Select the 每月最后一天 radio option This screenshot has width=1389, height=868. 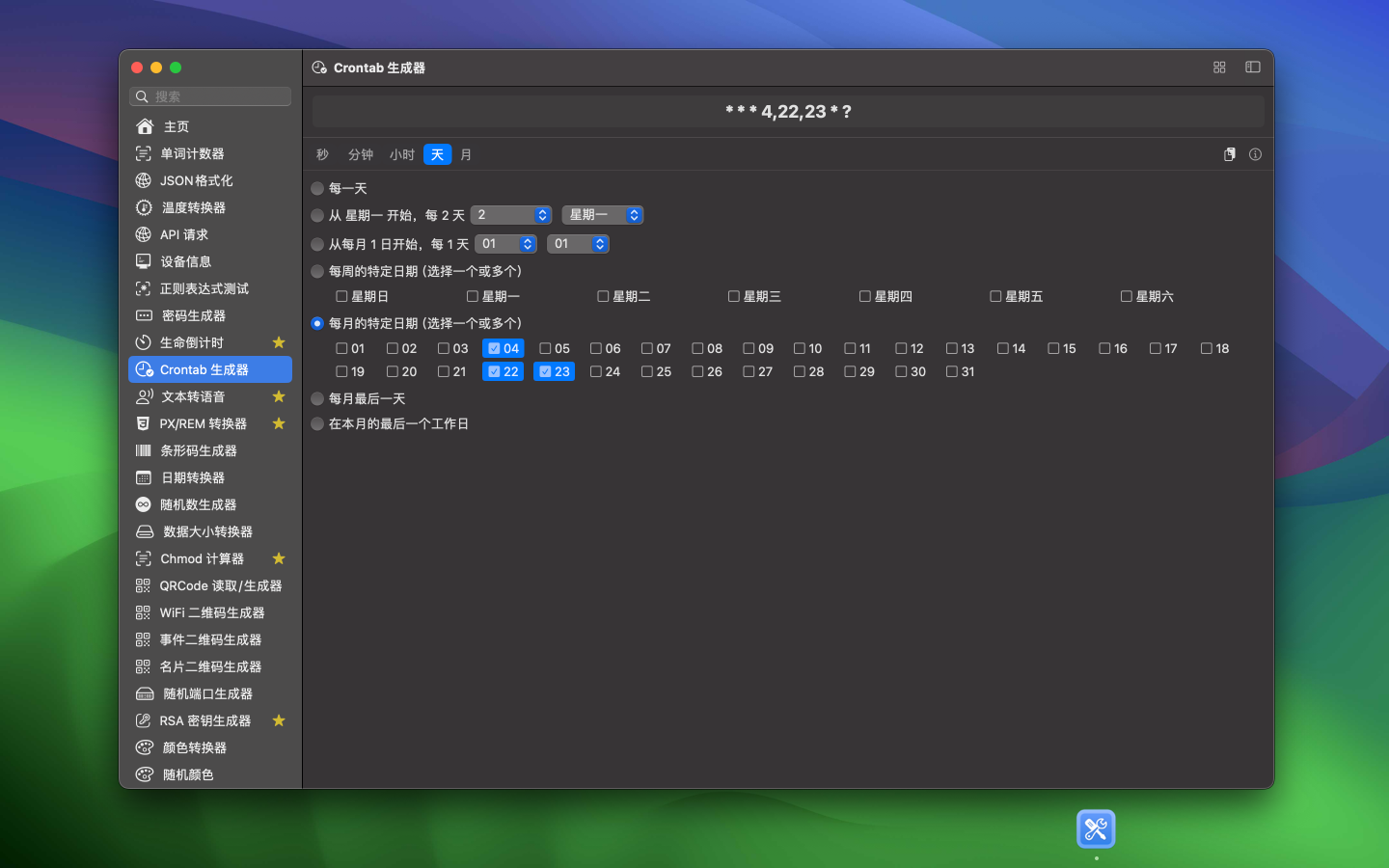pyautogui.click(x=317, y=398)
